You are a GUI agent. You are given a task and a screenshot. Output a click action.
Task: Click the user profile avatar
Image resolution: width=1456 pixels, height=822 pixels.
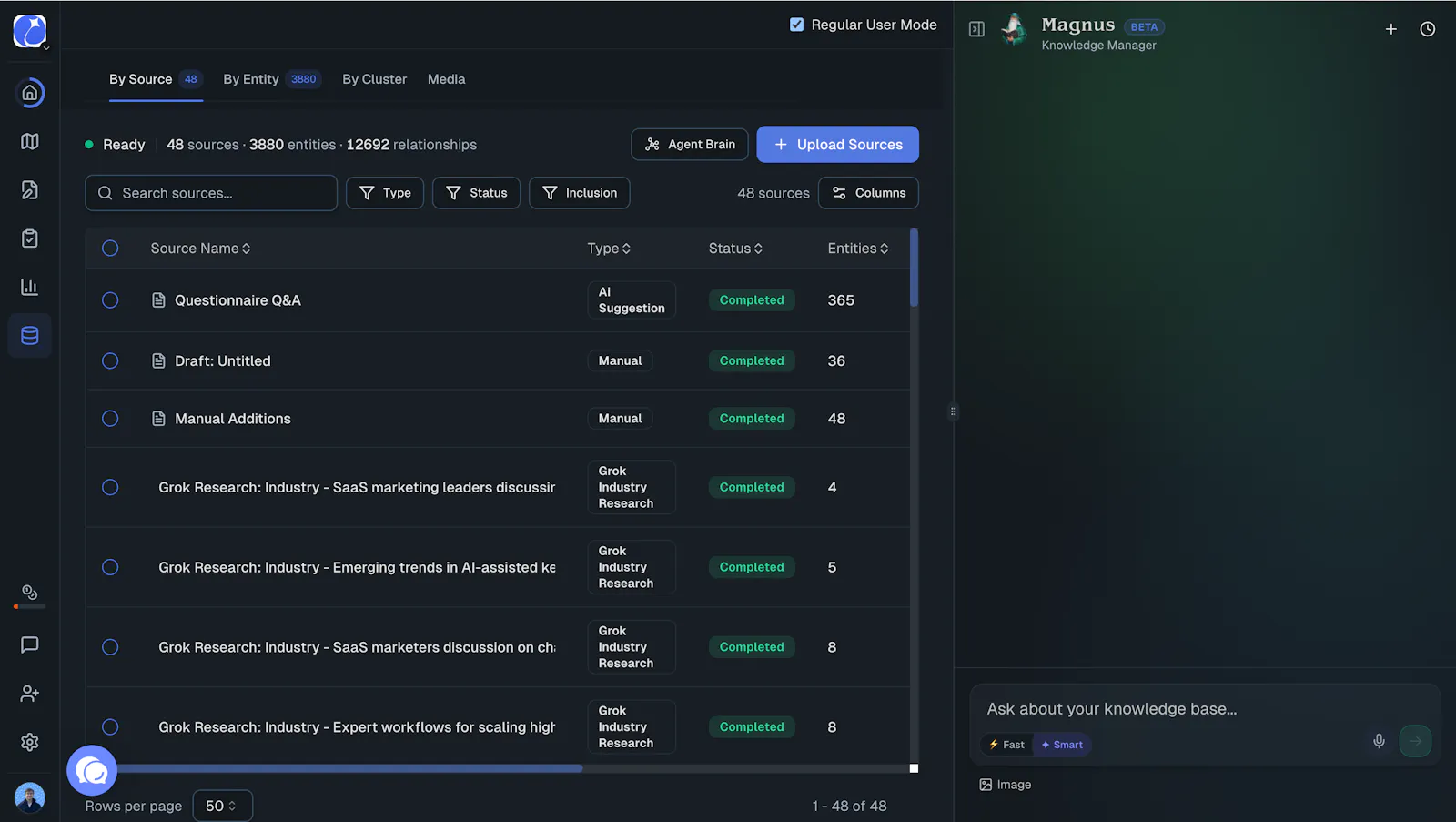[x=30, y=798]
